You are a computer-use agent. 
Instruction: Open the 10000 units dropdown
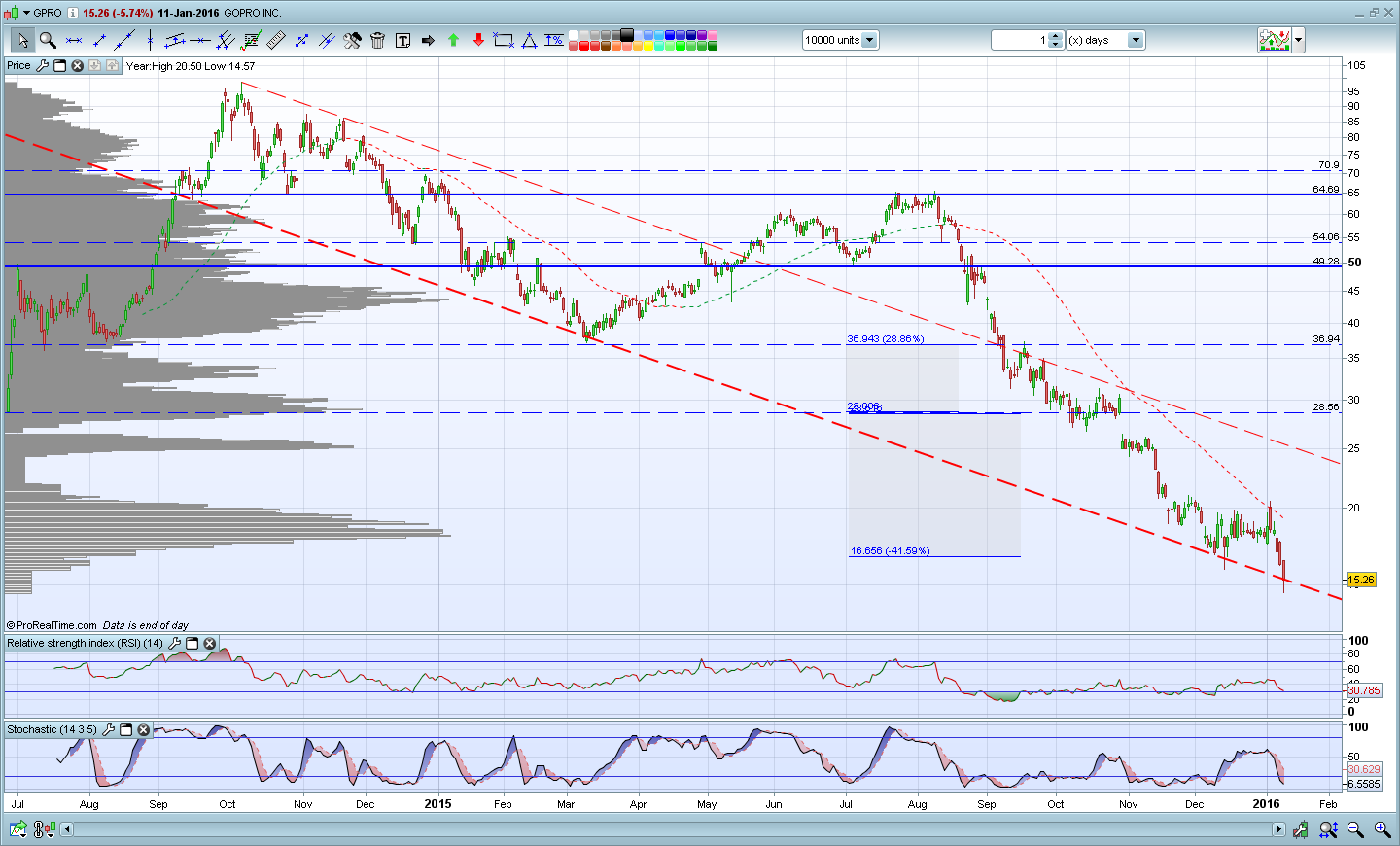pos(840,40)
